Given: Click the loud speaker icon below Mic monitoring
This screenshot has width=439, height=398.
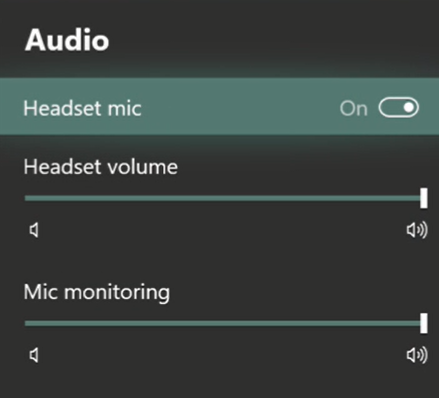Looking at the screenshot, I should [x=417, y=355].
